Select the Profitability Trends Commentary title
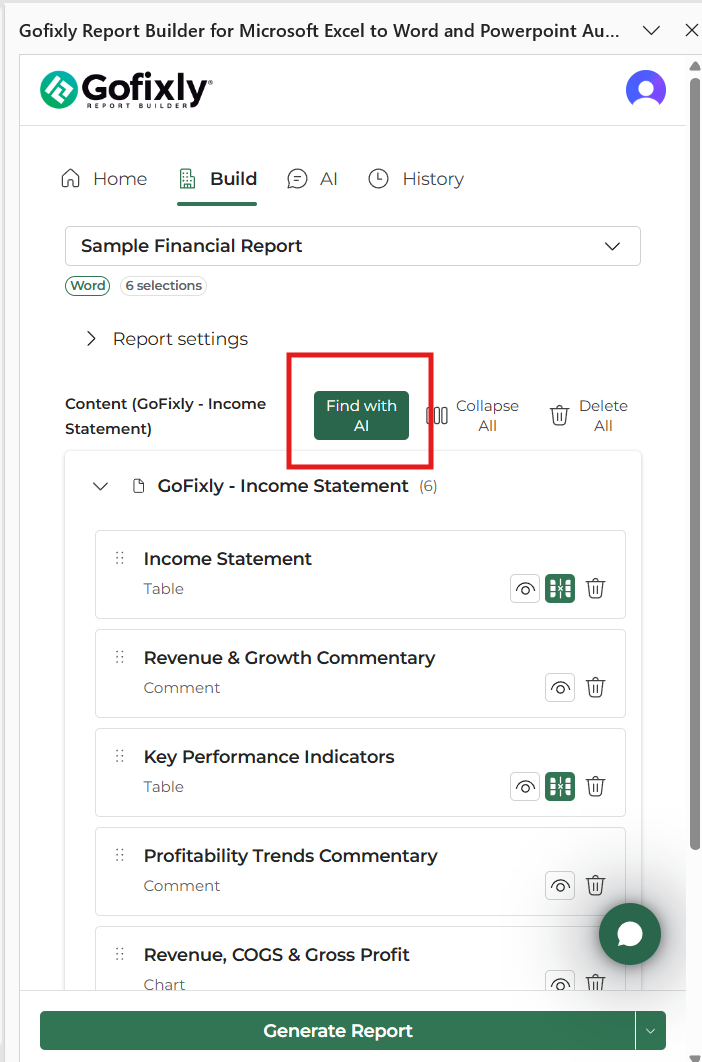 pos(291,855)
